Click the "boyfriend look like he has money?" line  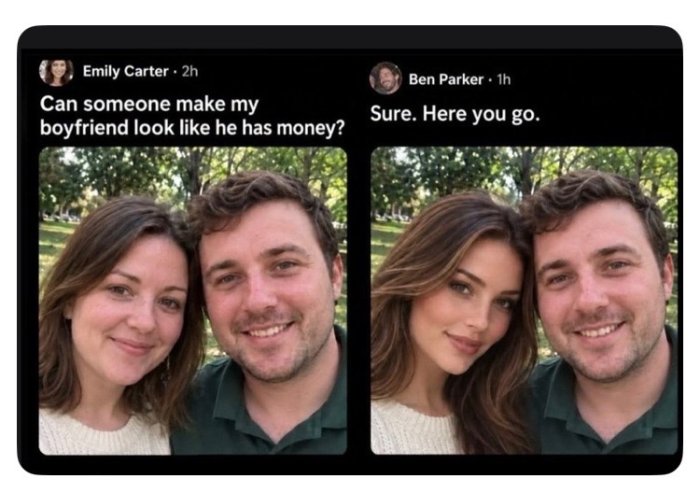click(x=192, y=128)
